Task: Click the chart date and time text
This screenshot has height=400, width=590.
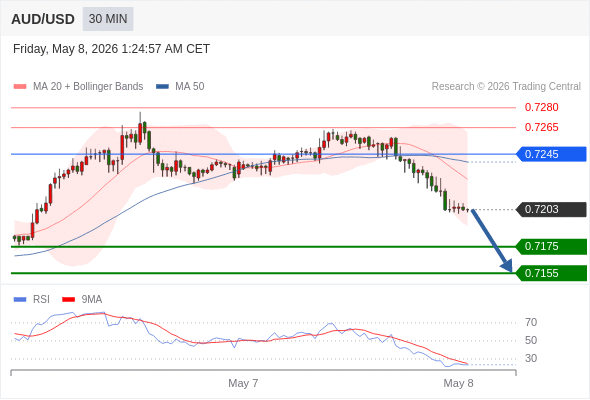Action: coord(111,49)
